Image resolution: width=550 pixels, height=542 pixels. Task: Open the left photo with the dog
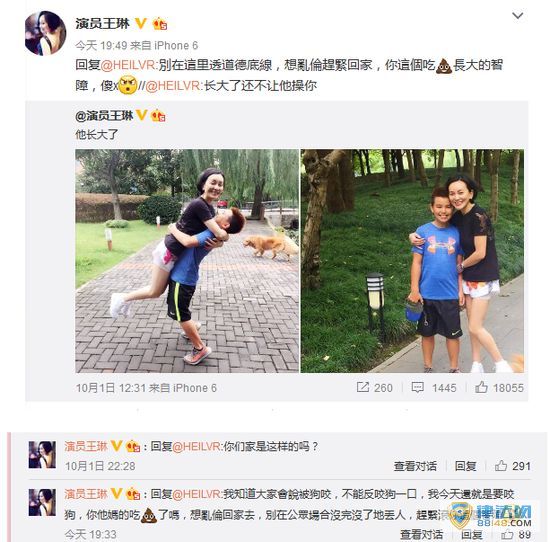pos(187,261)
